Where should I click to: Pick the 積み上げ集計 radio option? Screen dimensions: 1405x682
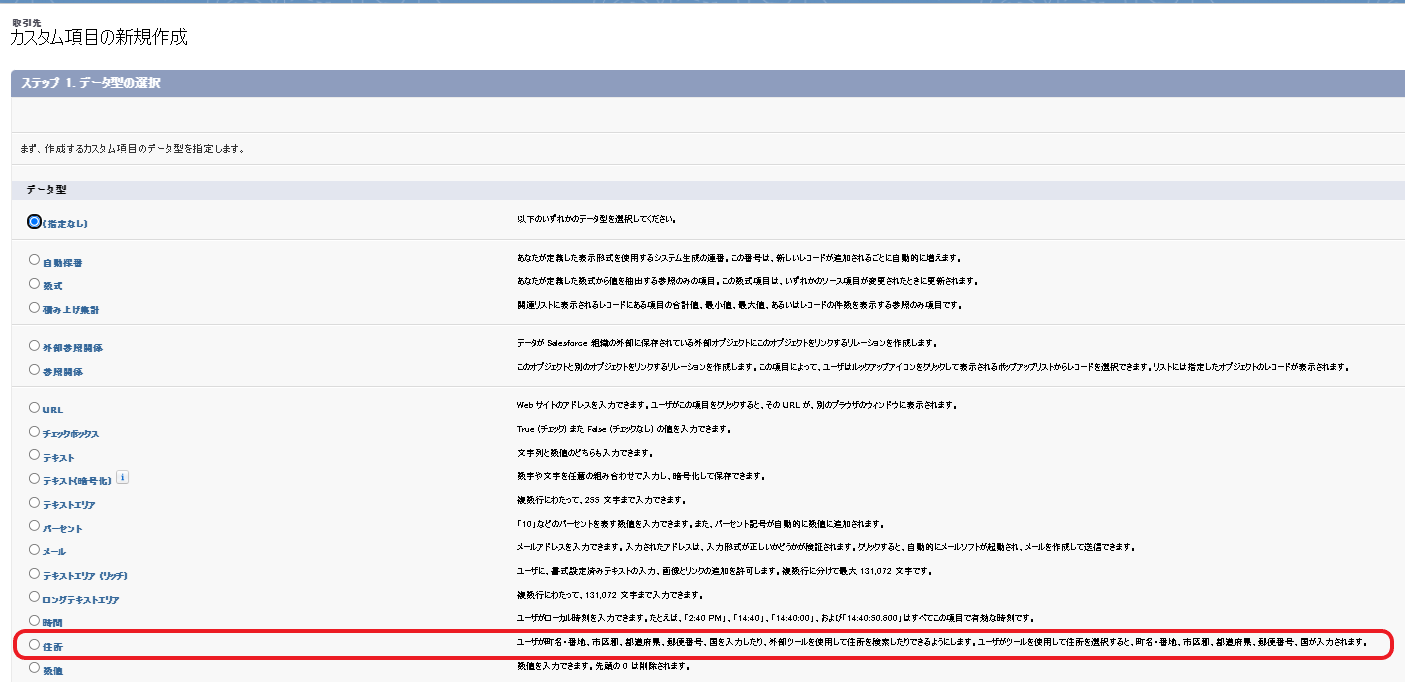(x=35, y=308)
